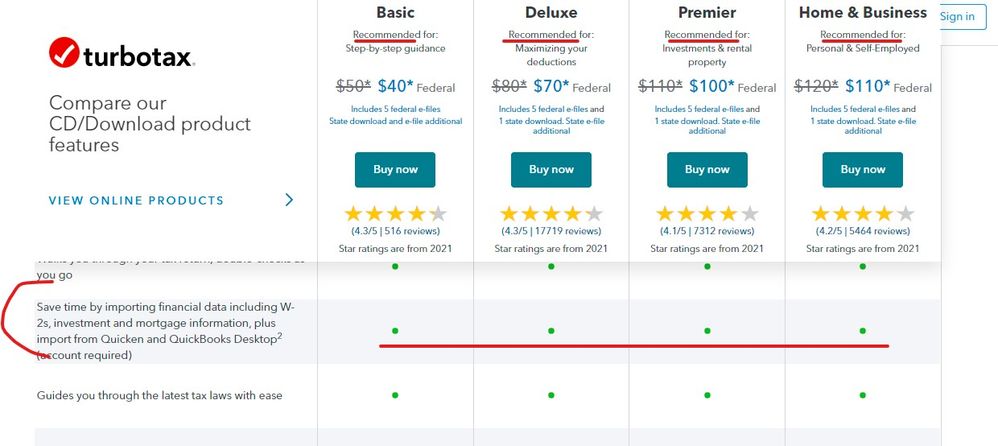
Task: Open the View Online Products link
Action: [x=136, y=200]
